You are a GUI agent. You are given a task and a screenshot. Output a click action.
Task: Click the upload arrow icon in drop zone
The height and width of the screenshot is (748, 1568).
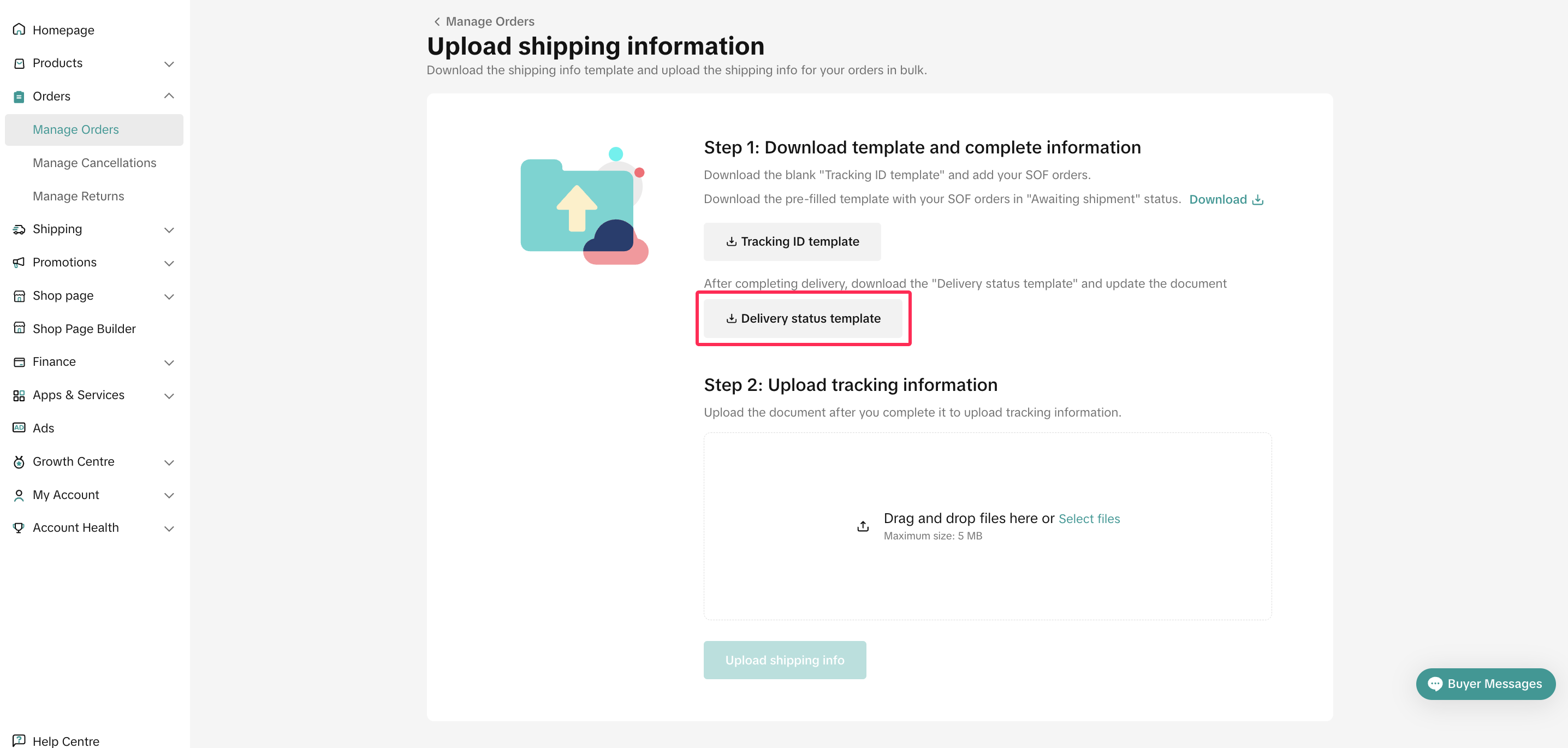click(863, 526)
